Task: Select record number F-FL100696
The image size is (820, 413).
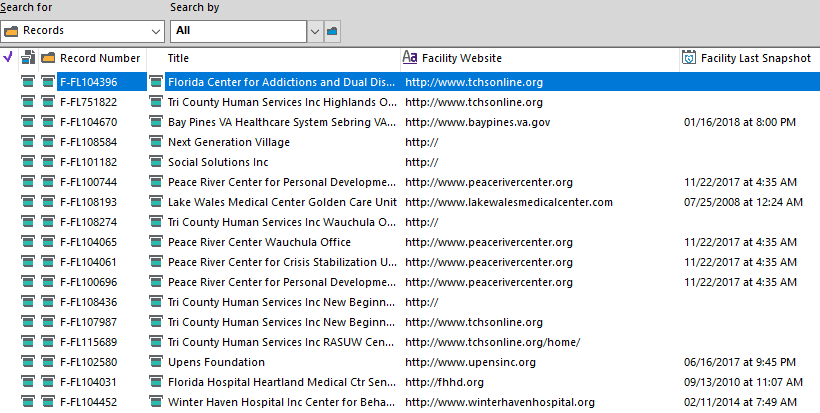Action: [88, 282]
